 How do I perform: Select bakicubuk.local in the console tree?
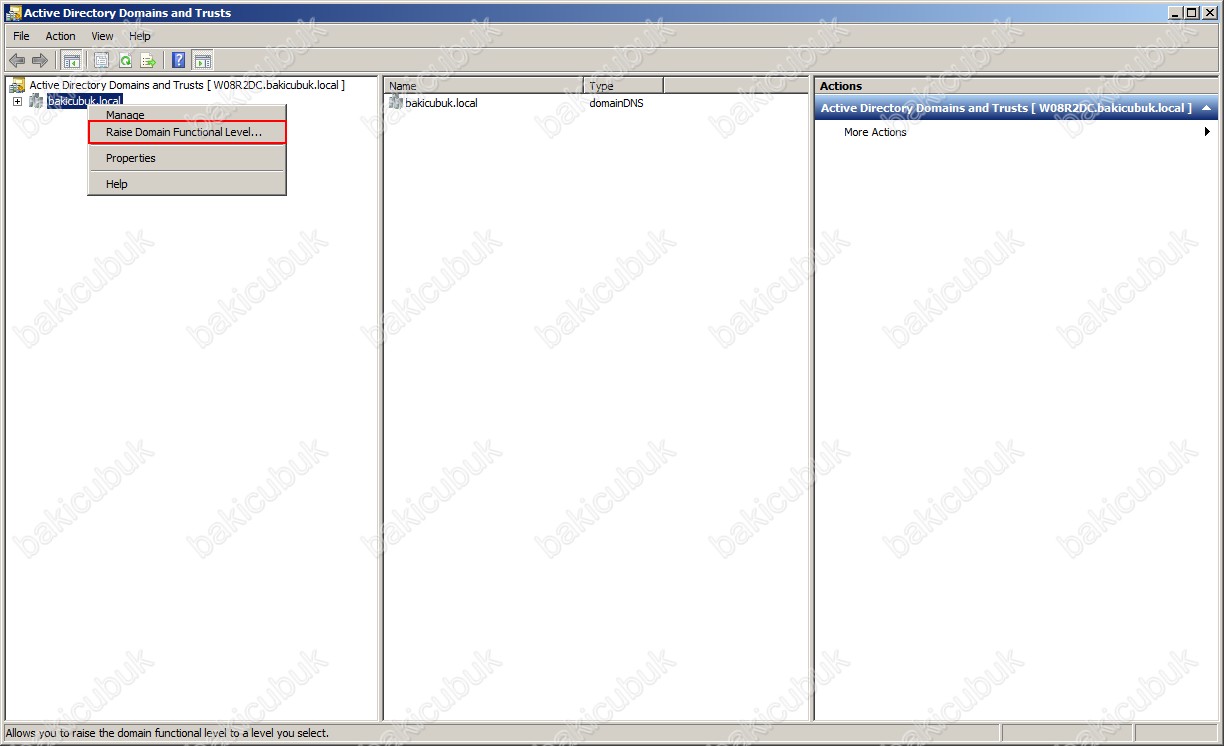85,101
